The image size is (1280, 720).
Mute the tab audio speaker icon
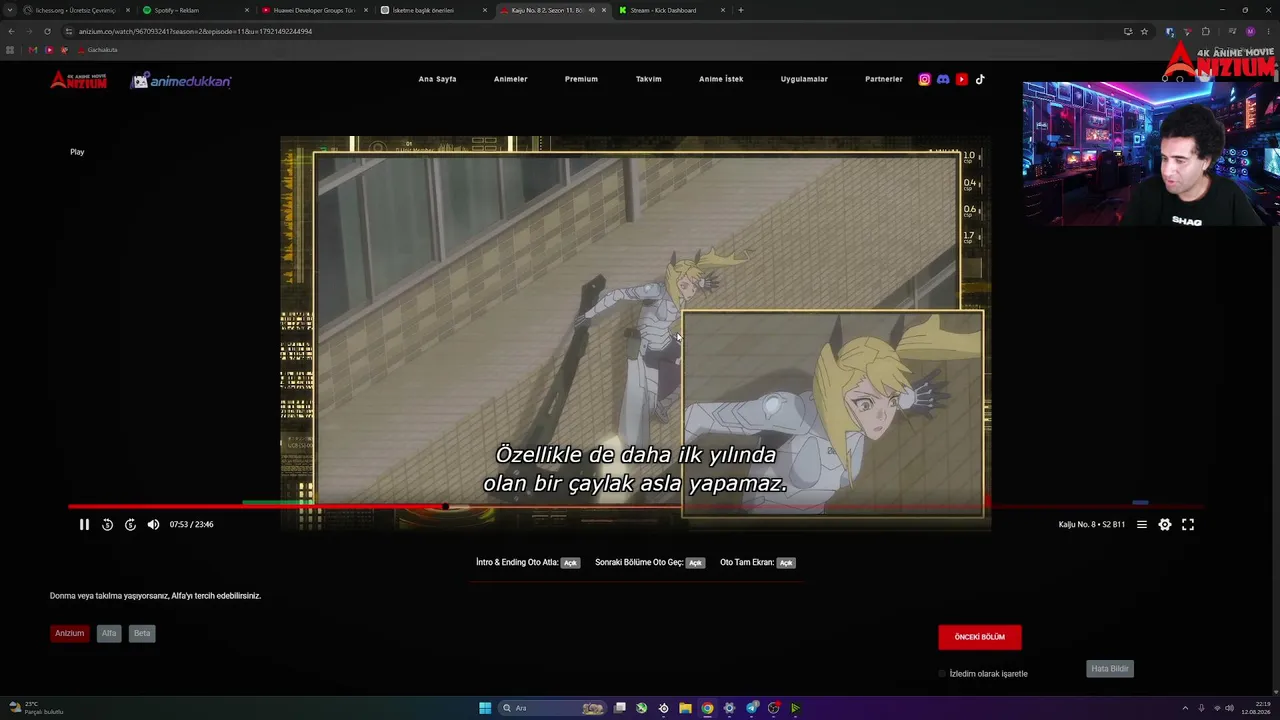pyautogui.click(x=591, y=10)
